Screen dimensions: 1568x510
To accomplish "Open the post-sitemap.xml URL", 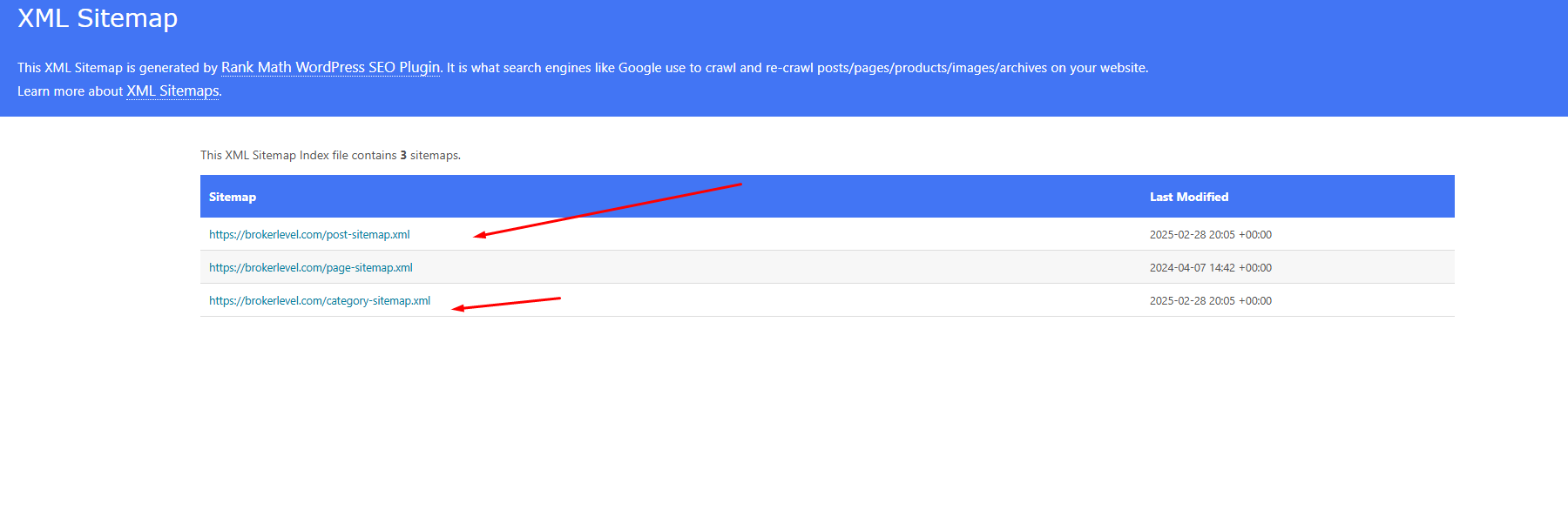I will pyautogui.click(x=309, y=235).
